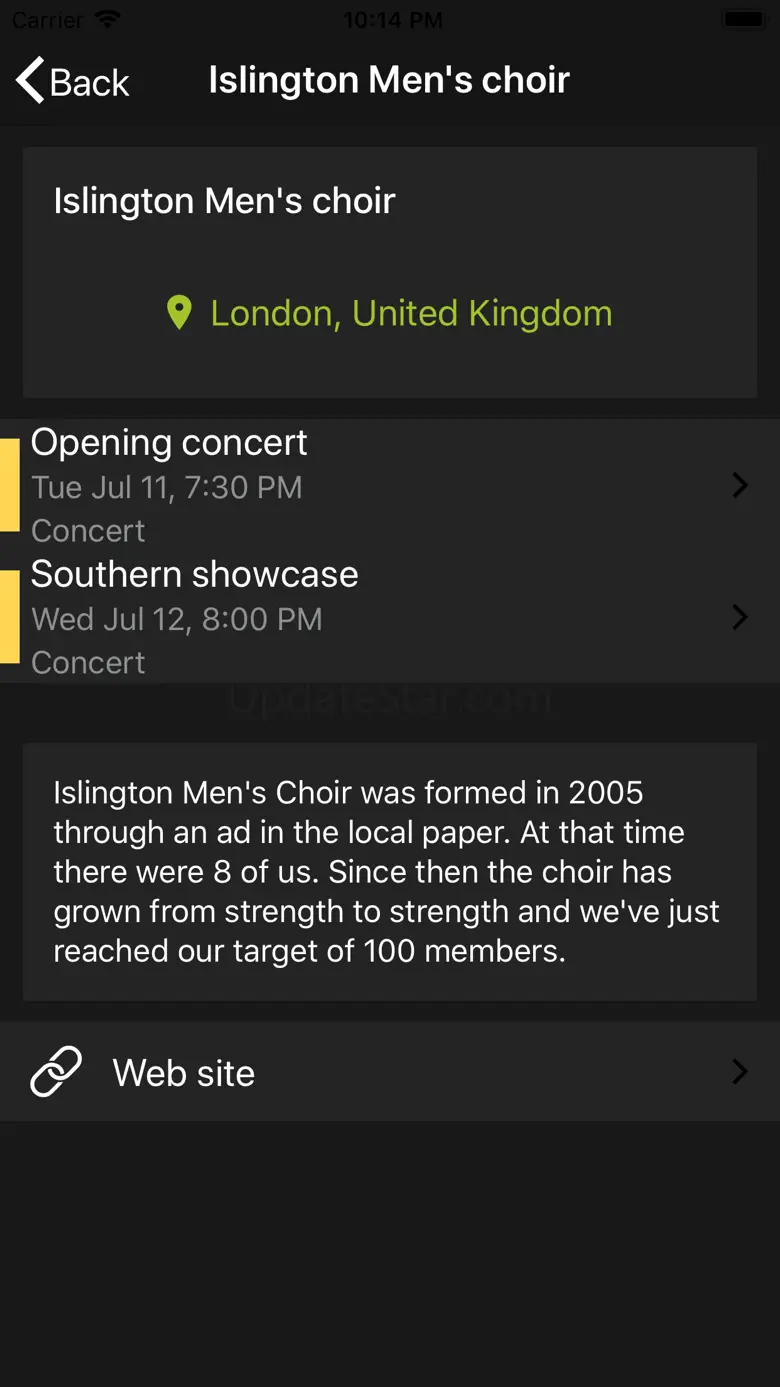
Task: Select the Opening concert event title
Action: (x=169, y=442)
